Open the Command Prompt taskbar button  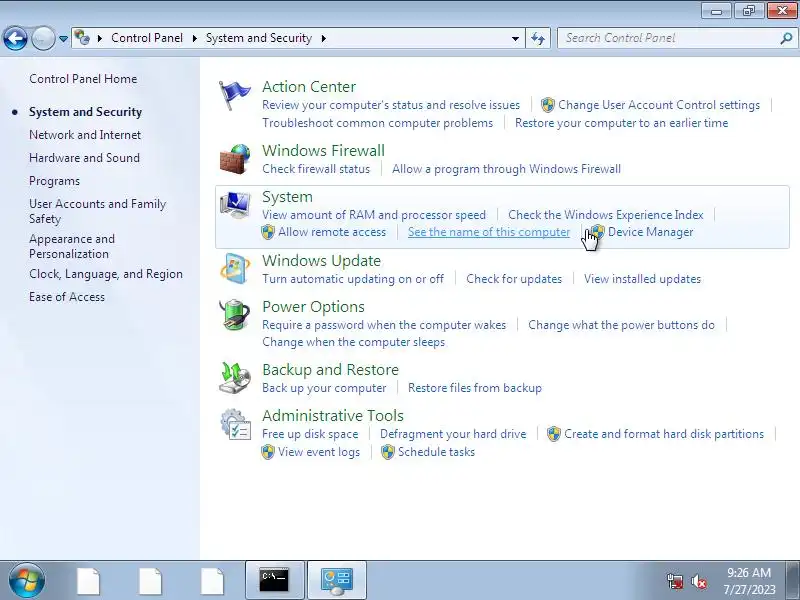click(274, 580)
